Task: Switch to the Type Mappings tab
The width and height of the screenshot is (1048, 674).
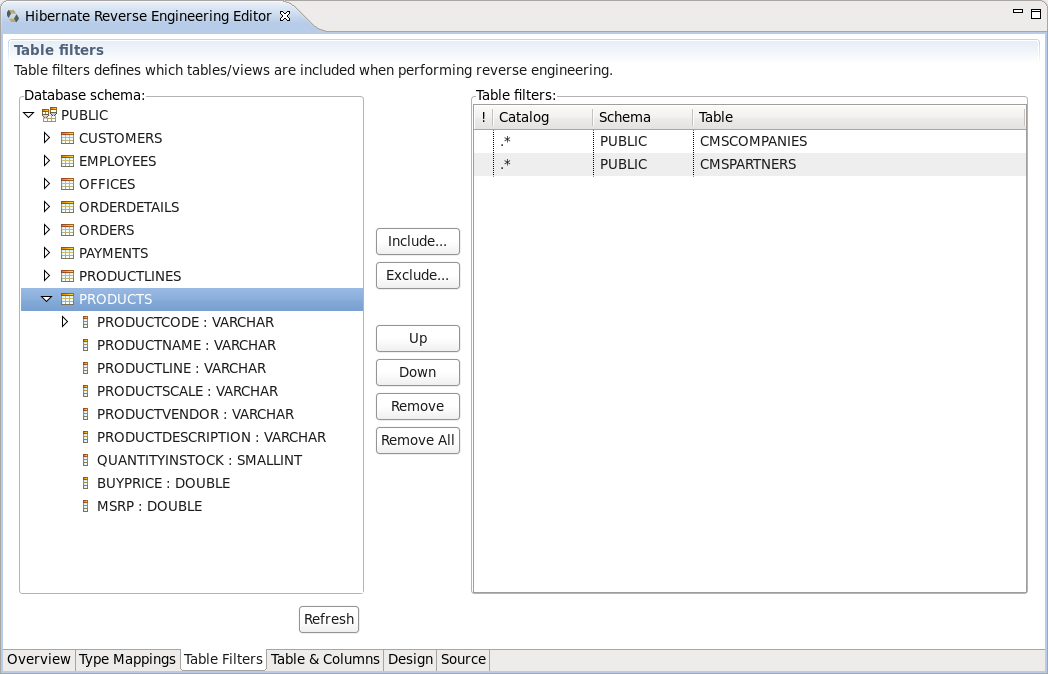Action: 127,659
